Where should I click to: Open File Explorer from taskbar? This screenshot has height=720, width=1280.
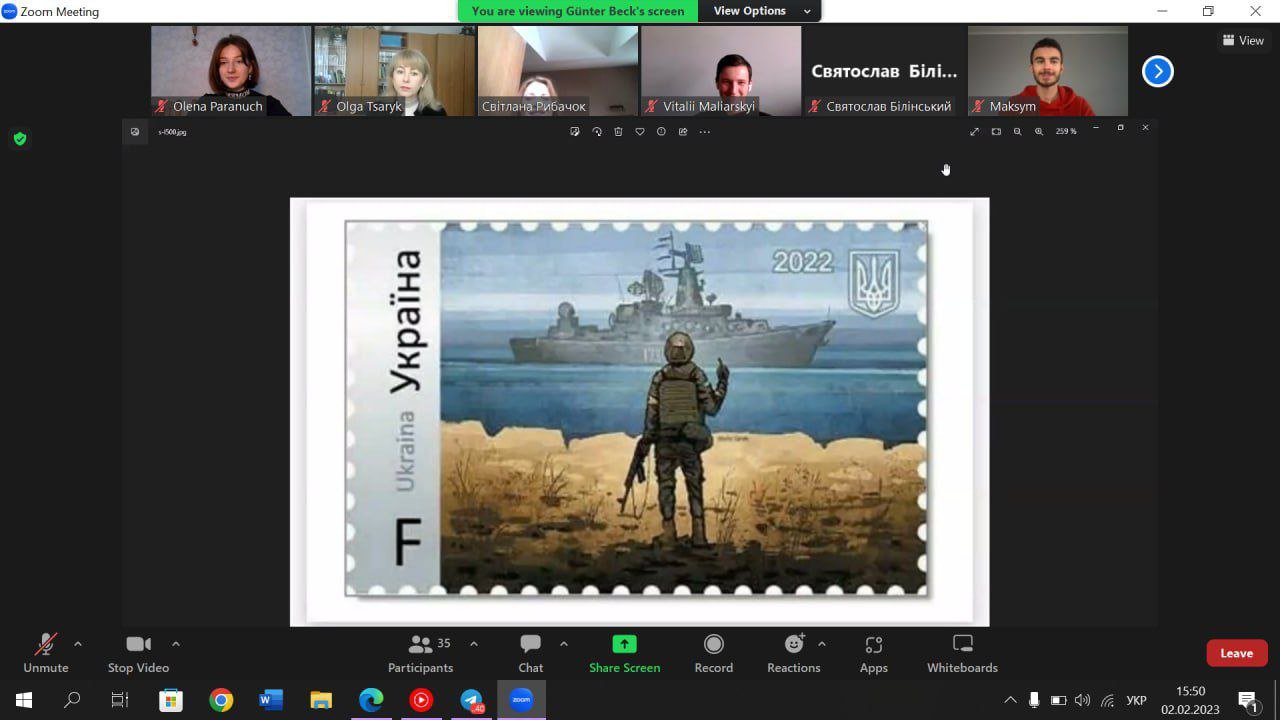pos(321,700)
